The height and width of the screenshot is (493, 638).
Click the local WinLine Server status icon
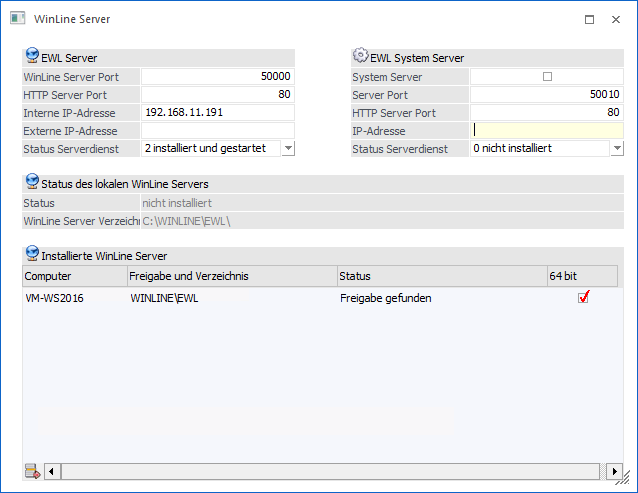point(31,183)
